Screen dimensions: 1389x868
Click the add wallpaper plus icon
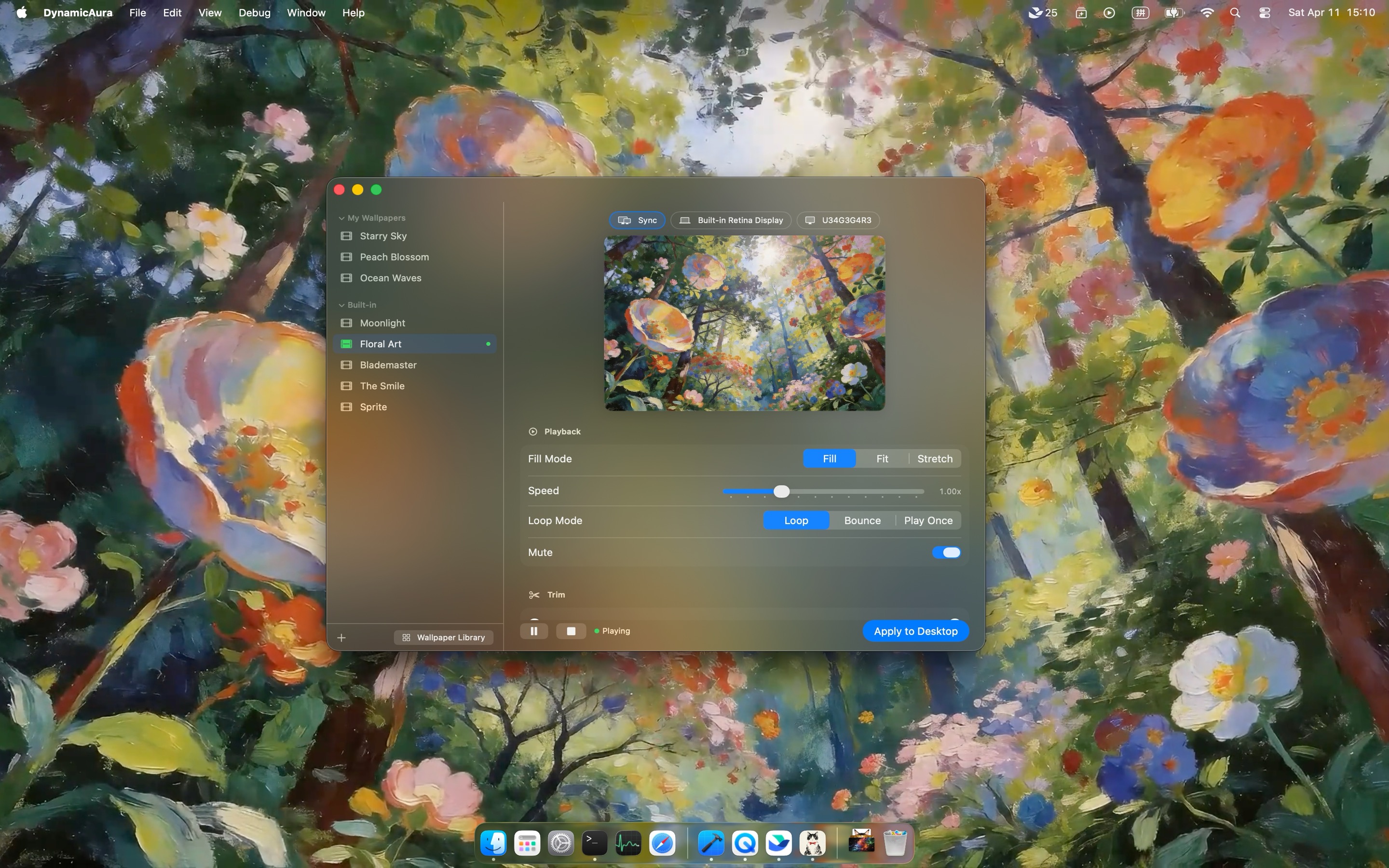coord(341,637)
